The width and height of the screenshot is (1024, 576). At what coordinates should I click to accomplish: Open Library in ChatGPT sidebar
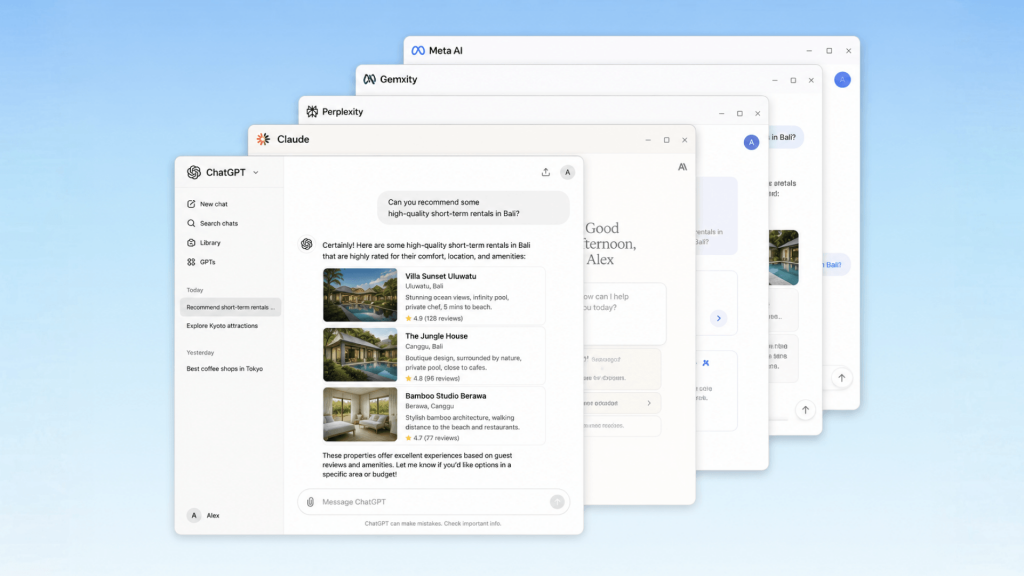point(204,242)
